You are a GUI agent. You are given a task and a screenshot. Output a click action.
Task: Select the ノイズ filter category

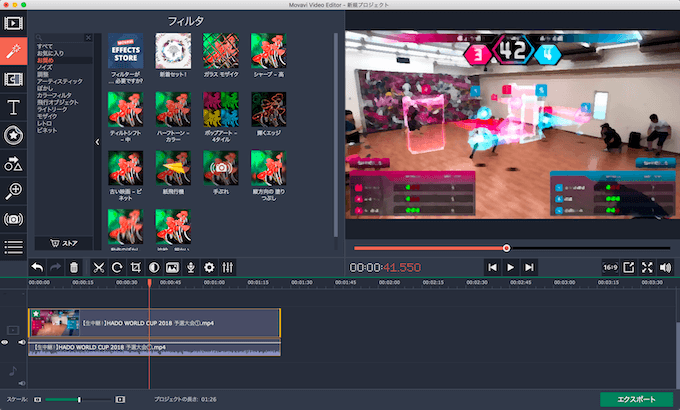(x=45, y=67)
